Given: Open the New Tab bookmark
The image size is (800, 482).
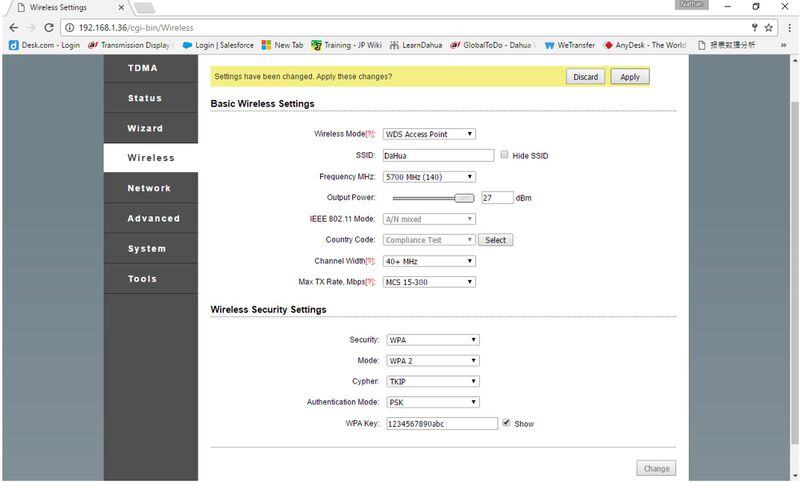Looking at the screenshot, I should [x=282, y=45].
